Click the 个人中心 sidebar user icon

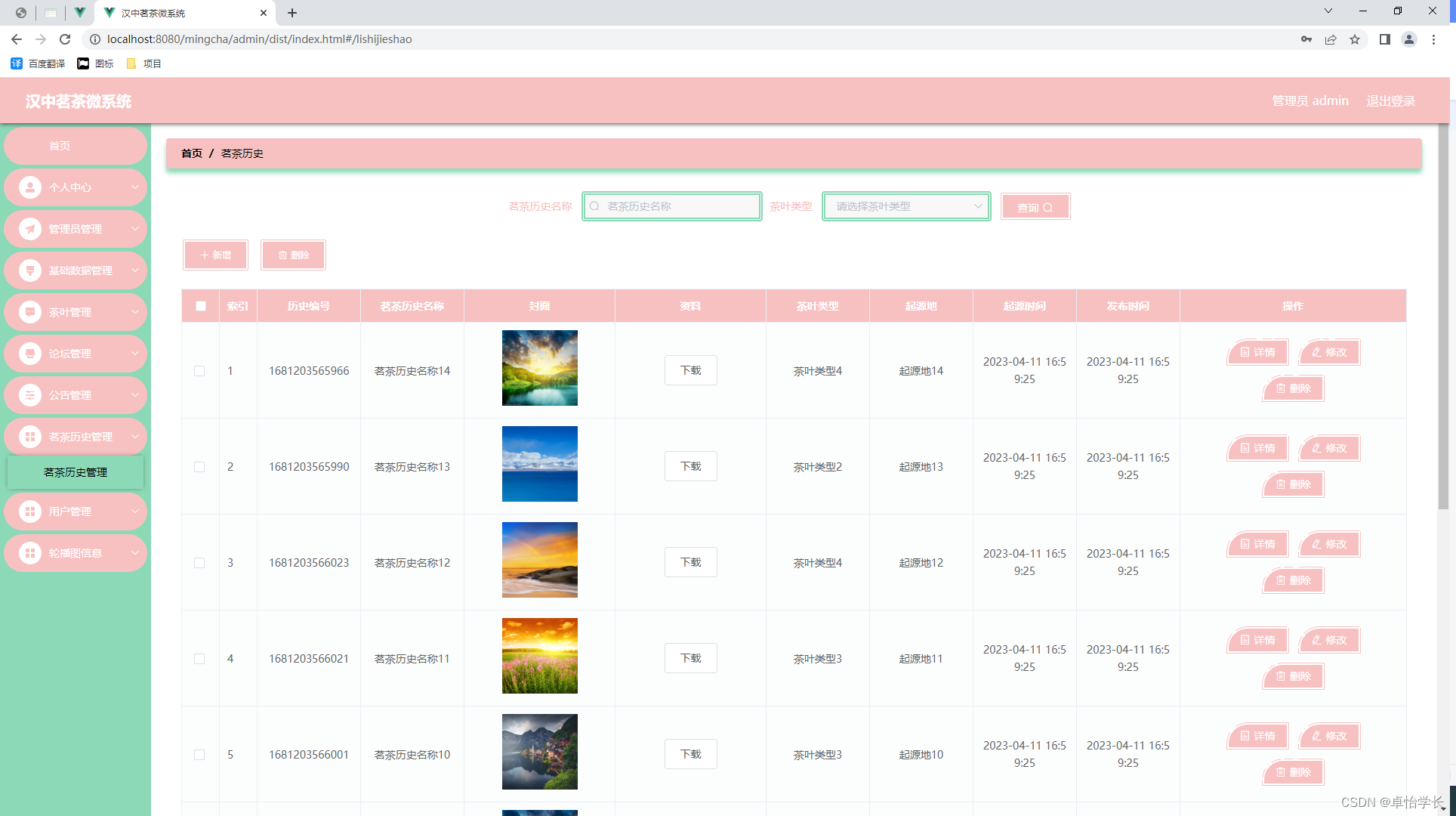click(30, 187)
